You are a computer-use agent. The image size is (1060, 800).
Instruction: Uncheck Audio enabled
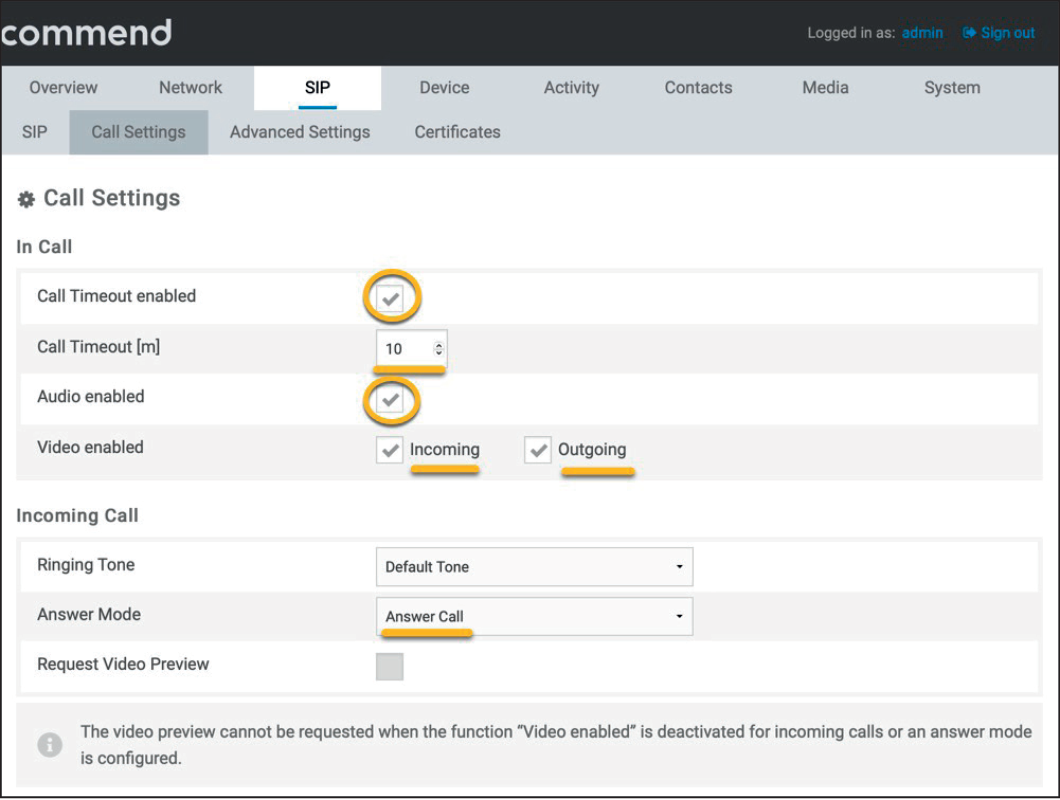[392, 400]
